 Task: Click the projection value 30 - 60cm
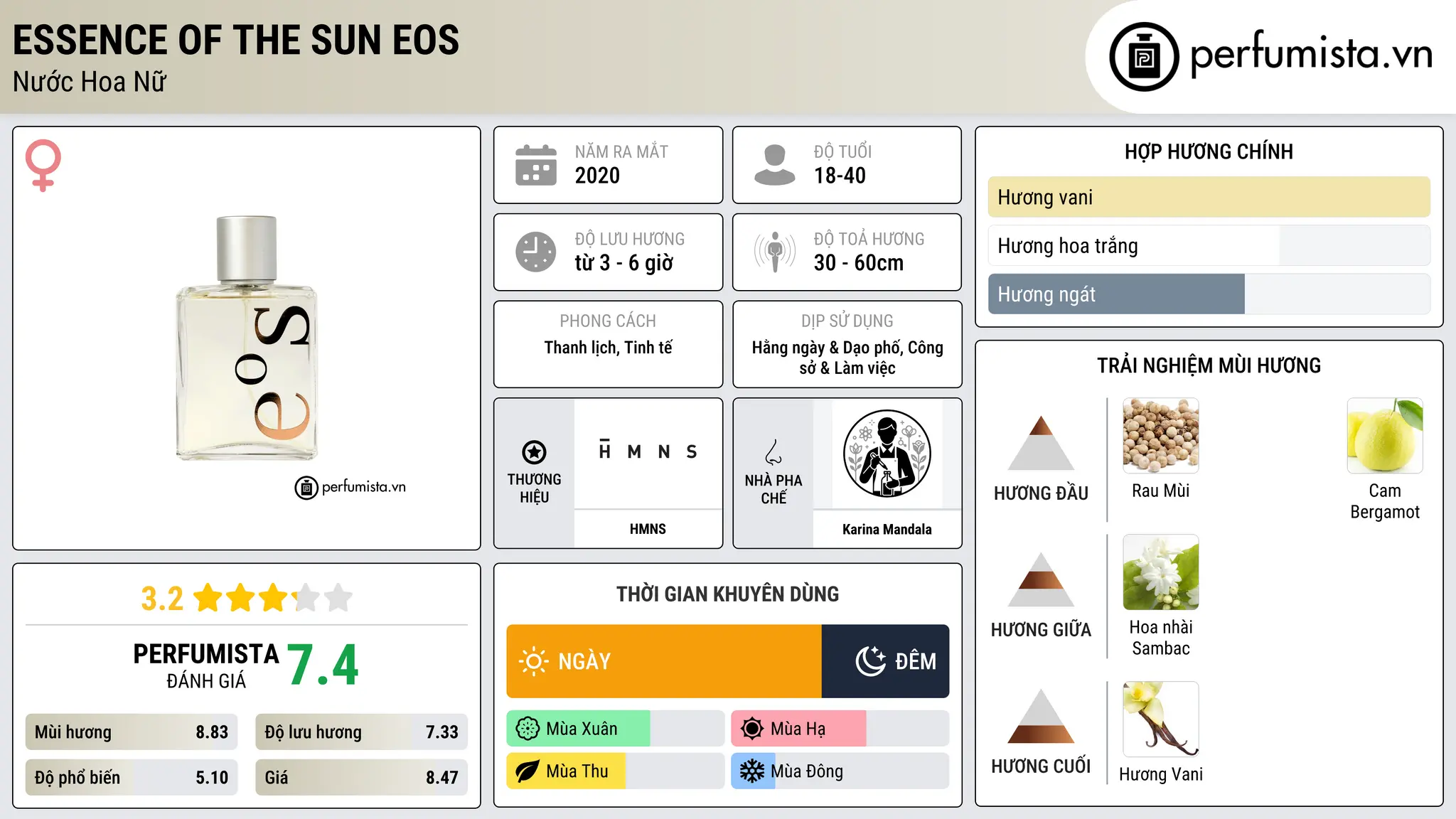pos(859,263)
